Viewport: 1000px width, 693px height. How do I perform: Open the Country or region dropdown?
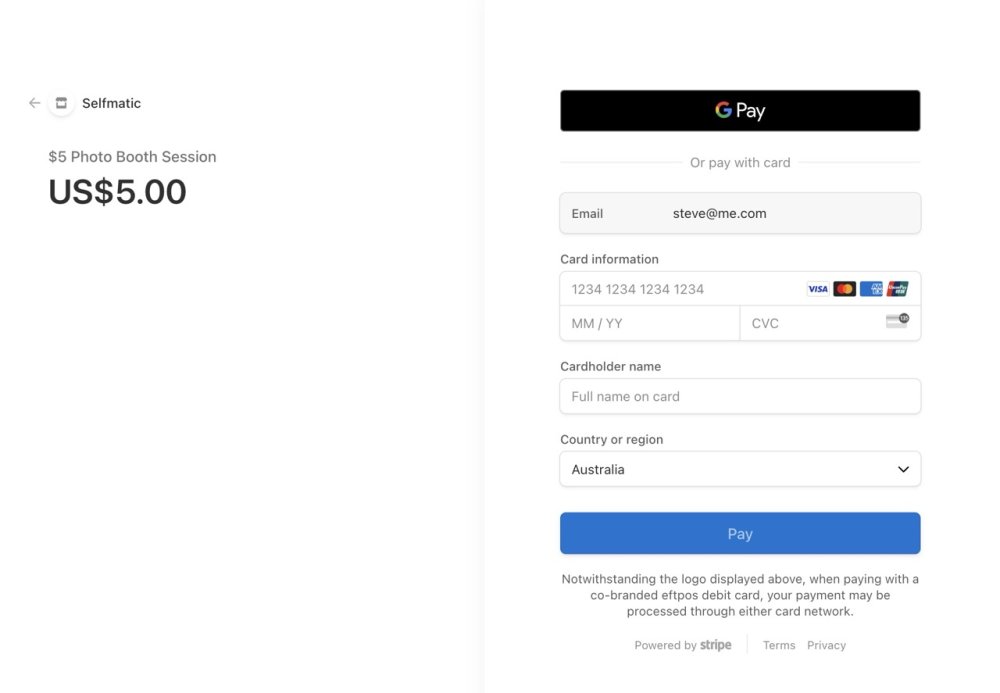(x=740, y=469)
